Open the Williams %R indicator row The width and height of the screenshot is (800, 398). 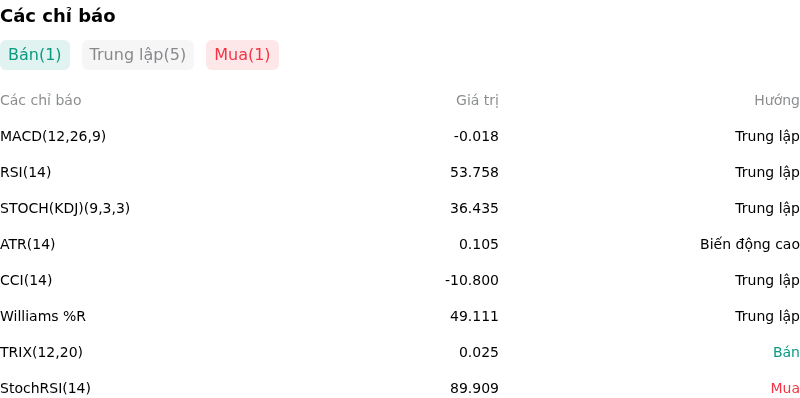click(x=400, y=316)
